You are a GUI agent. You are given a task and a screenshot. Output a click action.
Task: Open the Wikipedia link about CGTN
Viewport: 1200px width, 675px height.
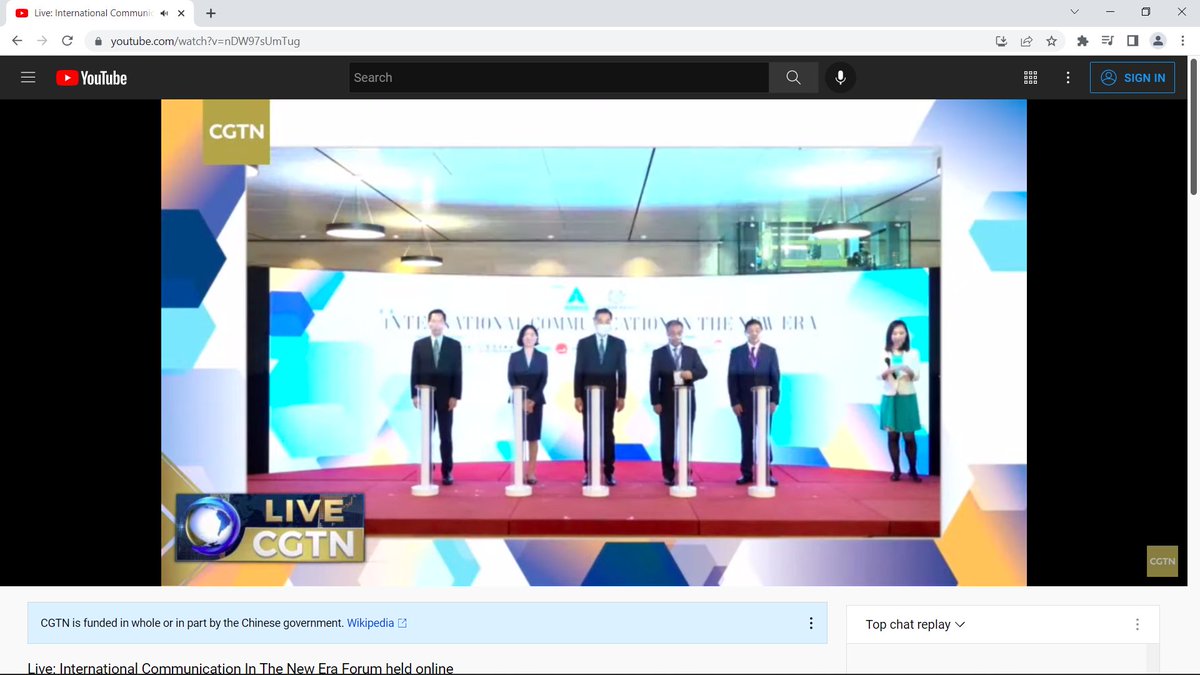pyautogui.click(x=377, y=623)
